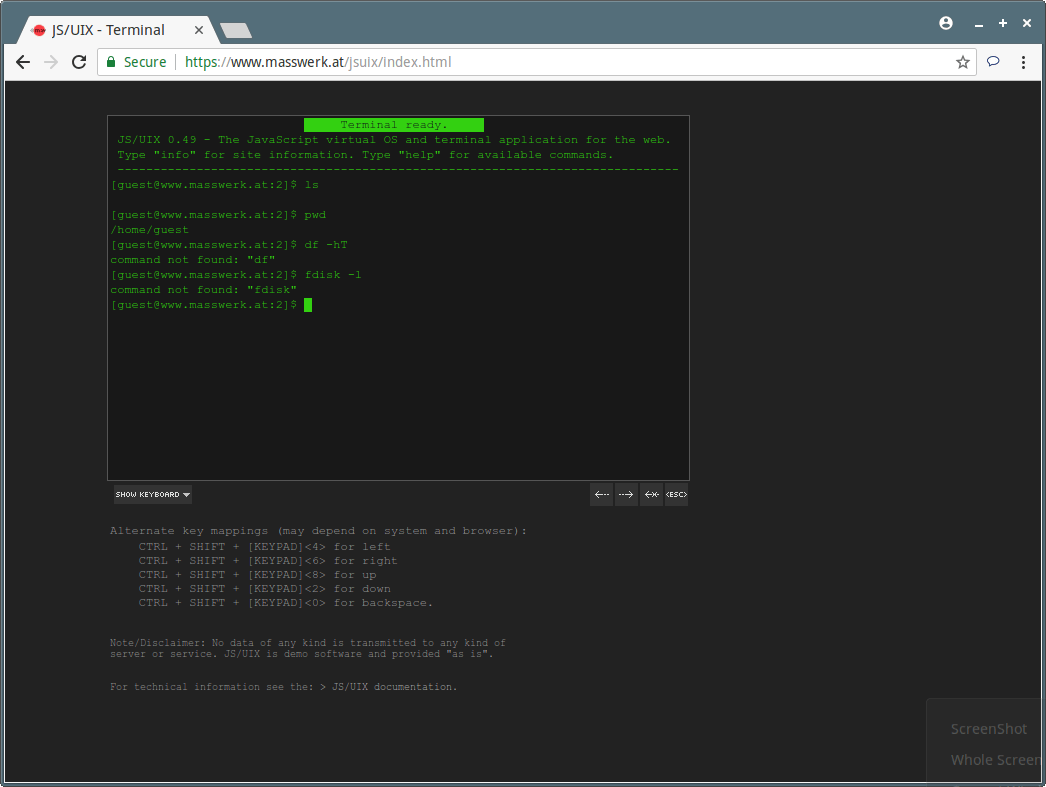This screenshot has height=787, width=1046.
Task: Click the left-arrow cursor key below the terminal
Action: tap(601, 494)
